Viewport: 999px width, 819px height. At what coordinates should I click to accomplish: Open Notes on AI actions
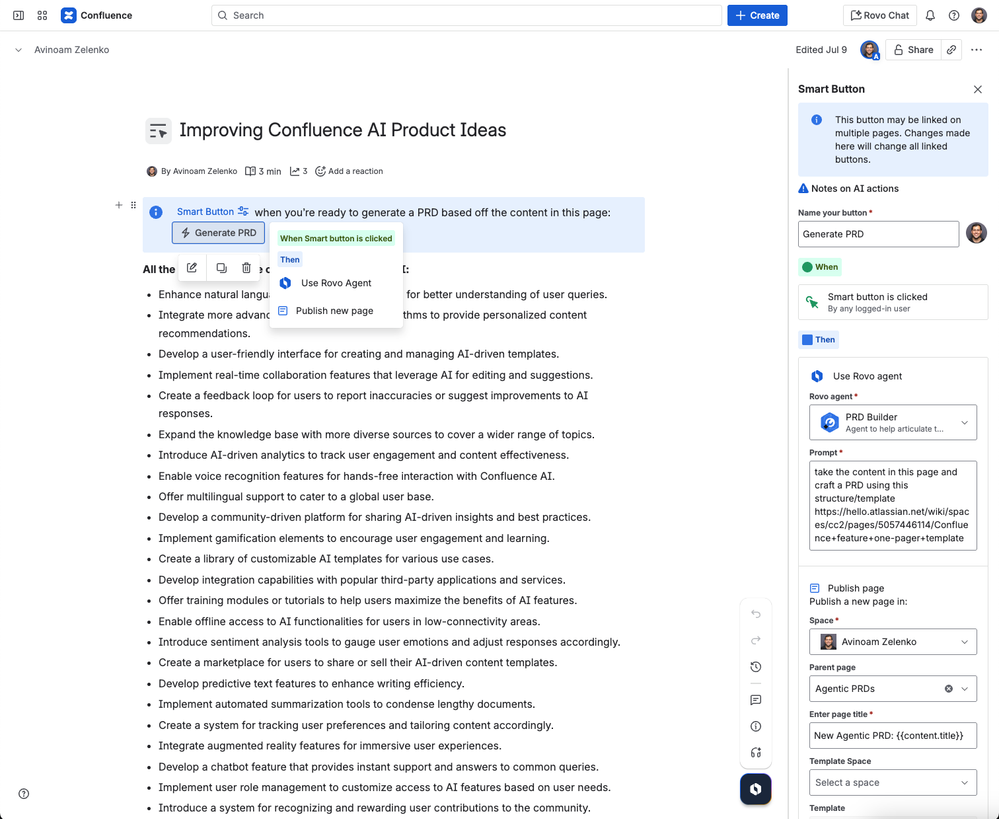pyautogui.click(x=848, y=189)
